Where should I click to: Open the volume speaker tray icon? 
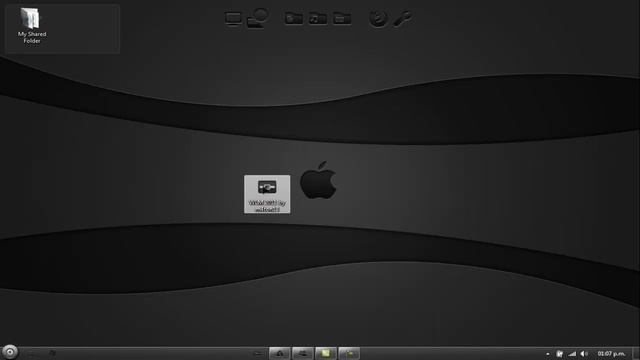coord(584,354)
